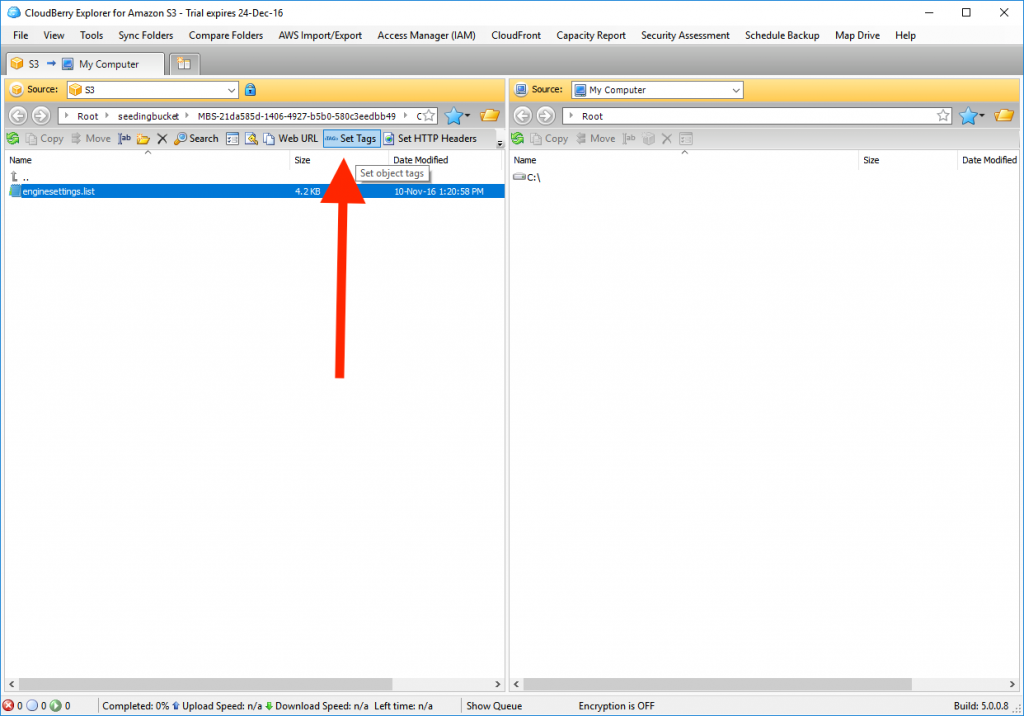Open the AWS Import/Export menu
The image size is (1024, 716).
(320, 35)
